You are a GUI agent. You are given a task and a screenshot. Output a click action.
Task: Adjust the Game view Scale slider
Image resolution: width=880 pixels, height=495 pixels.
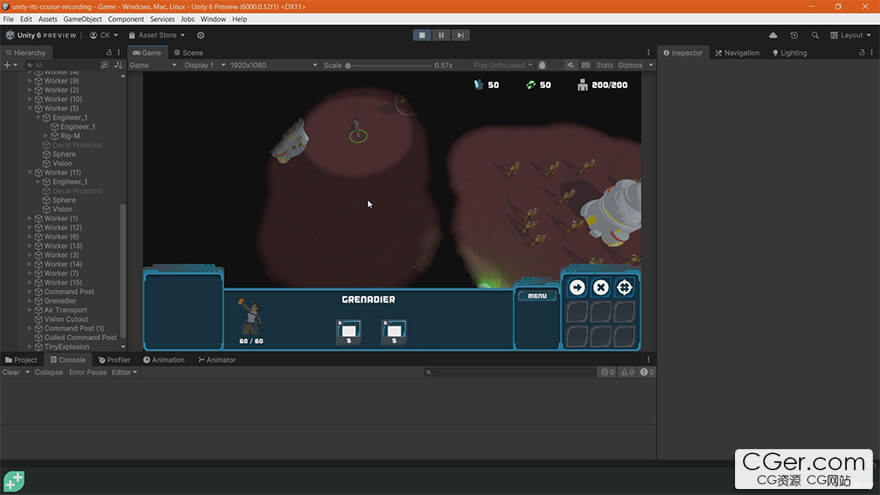point(389,66)
